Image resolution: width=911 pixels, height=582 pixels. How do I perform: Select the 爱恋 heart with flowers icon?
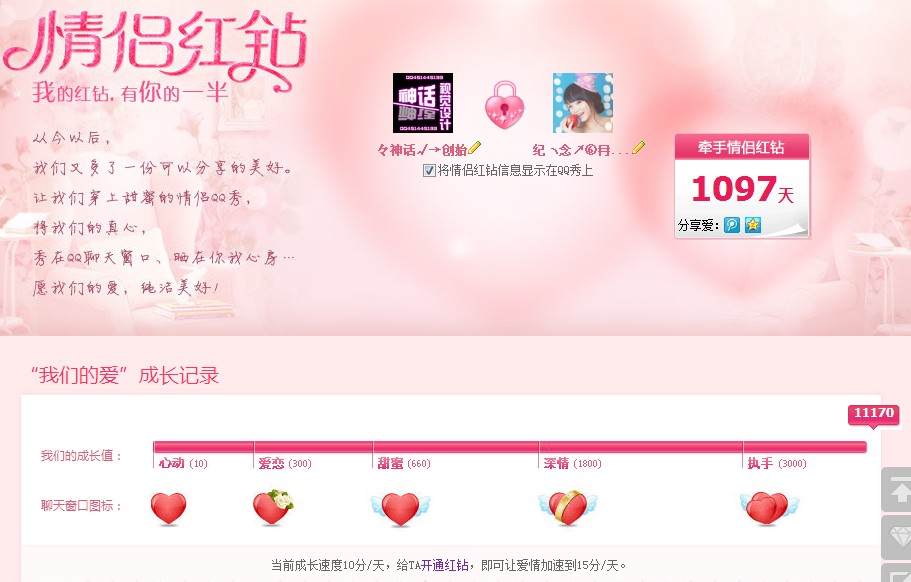point(273,507)
